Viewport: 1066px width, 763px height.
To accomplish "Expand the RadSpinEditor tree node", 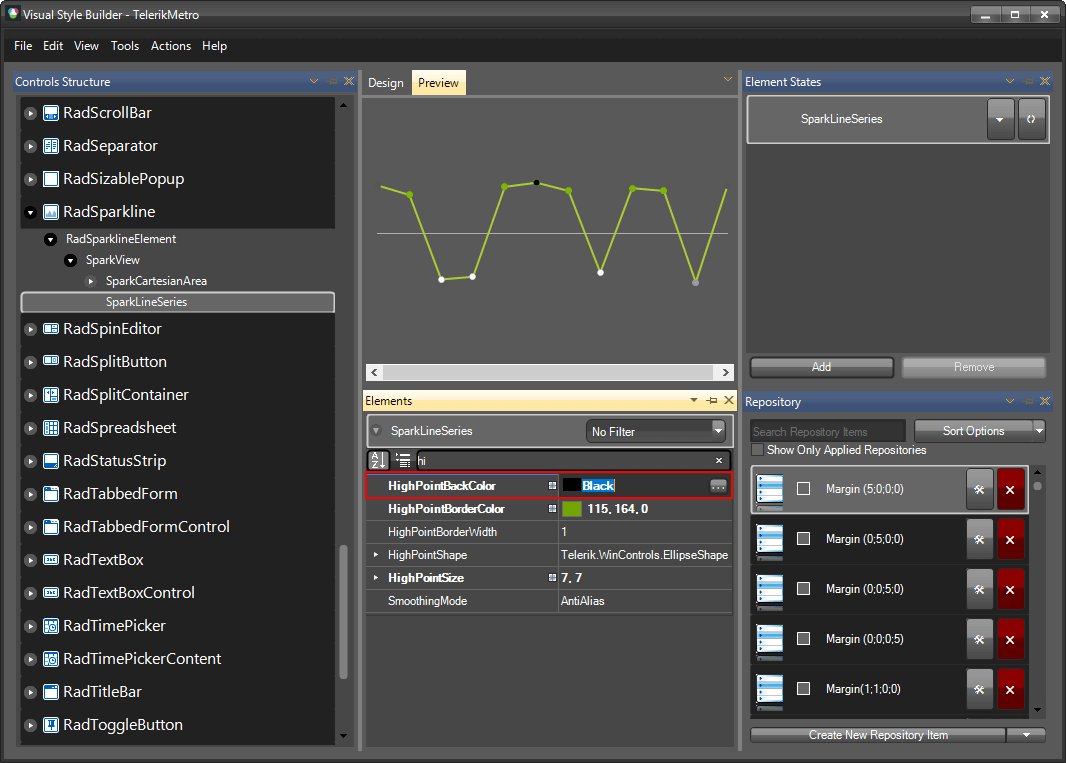I will 30,328.
